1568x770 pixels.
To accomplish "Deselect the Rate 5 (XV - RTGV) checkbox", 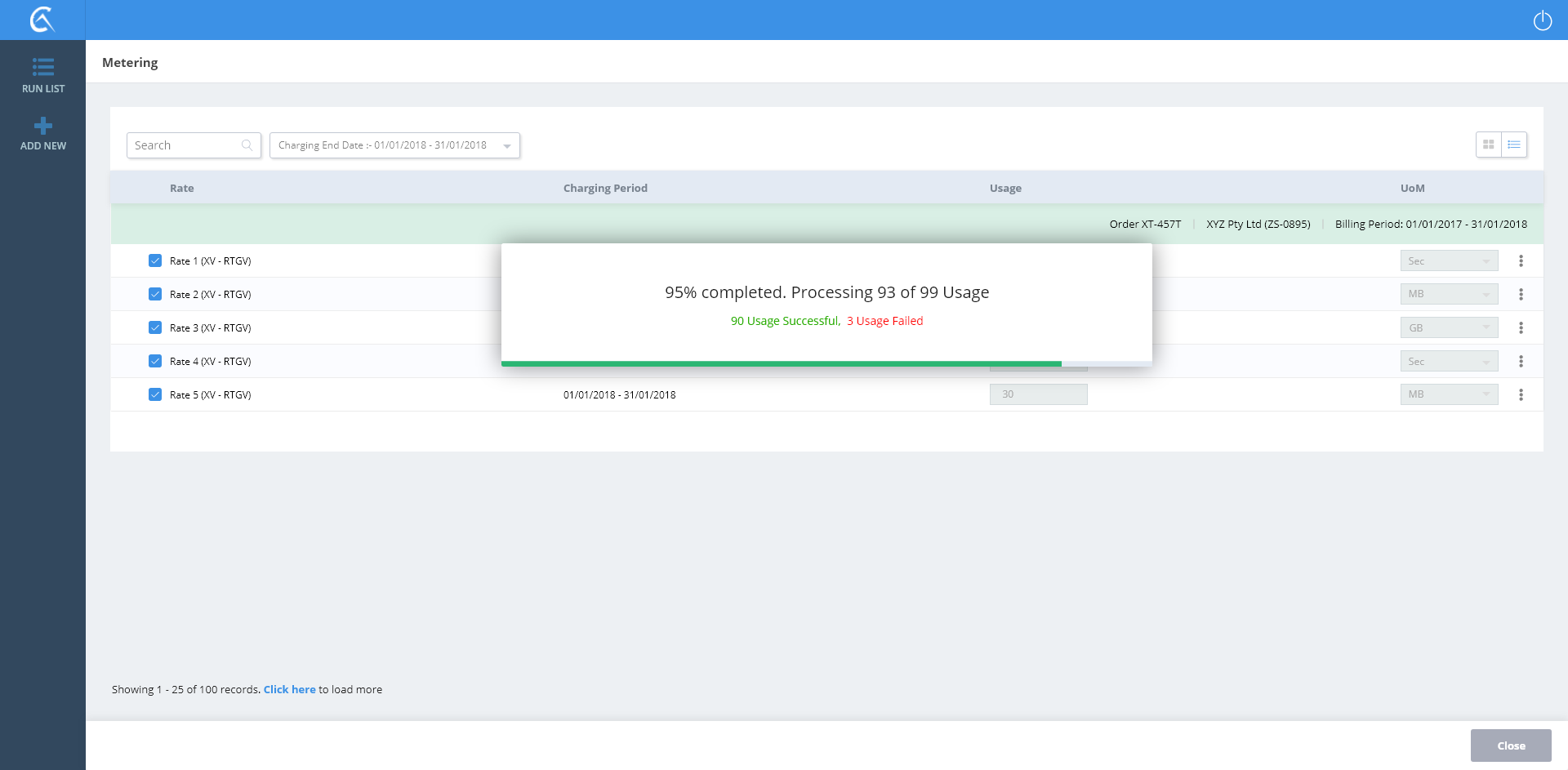I will (155, 395).
